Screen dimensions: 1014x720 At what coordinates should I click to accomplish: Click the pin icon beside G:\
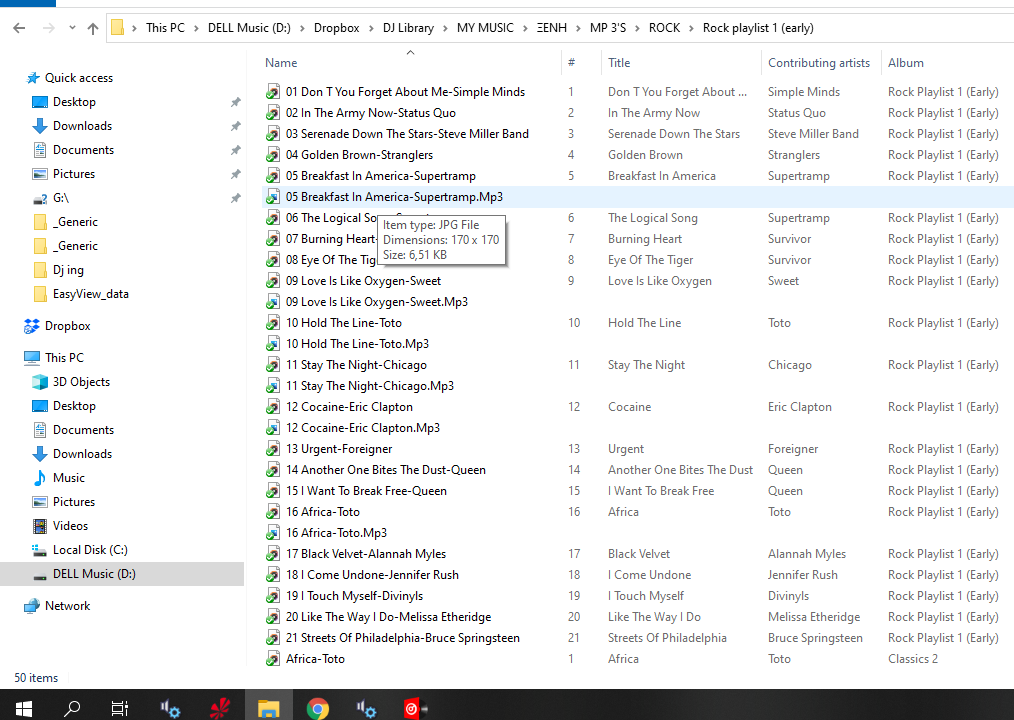pos(235,198)
